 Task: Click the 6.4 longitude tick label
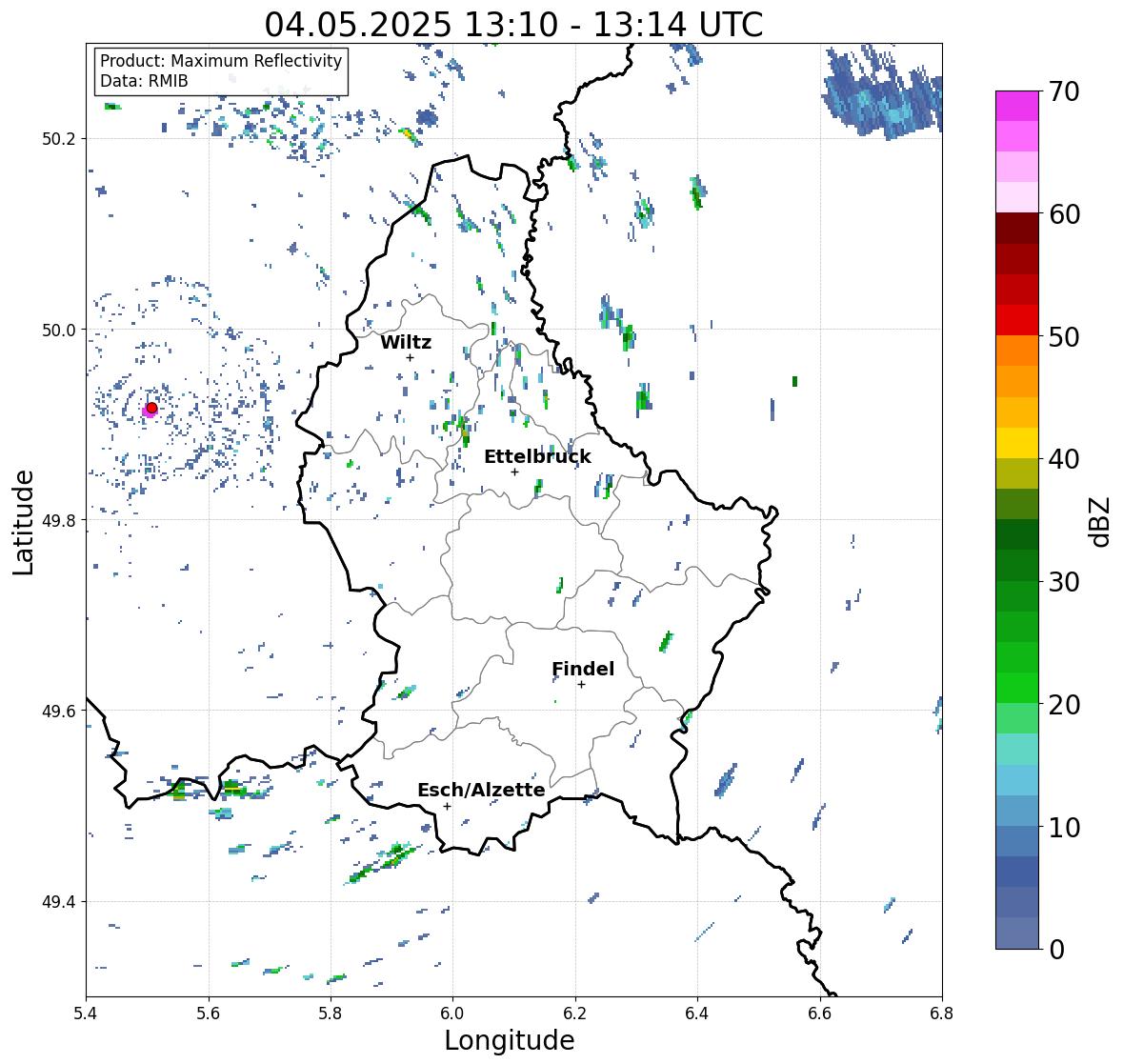point(697,1013)
